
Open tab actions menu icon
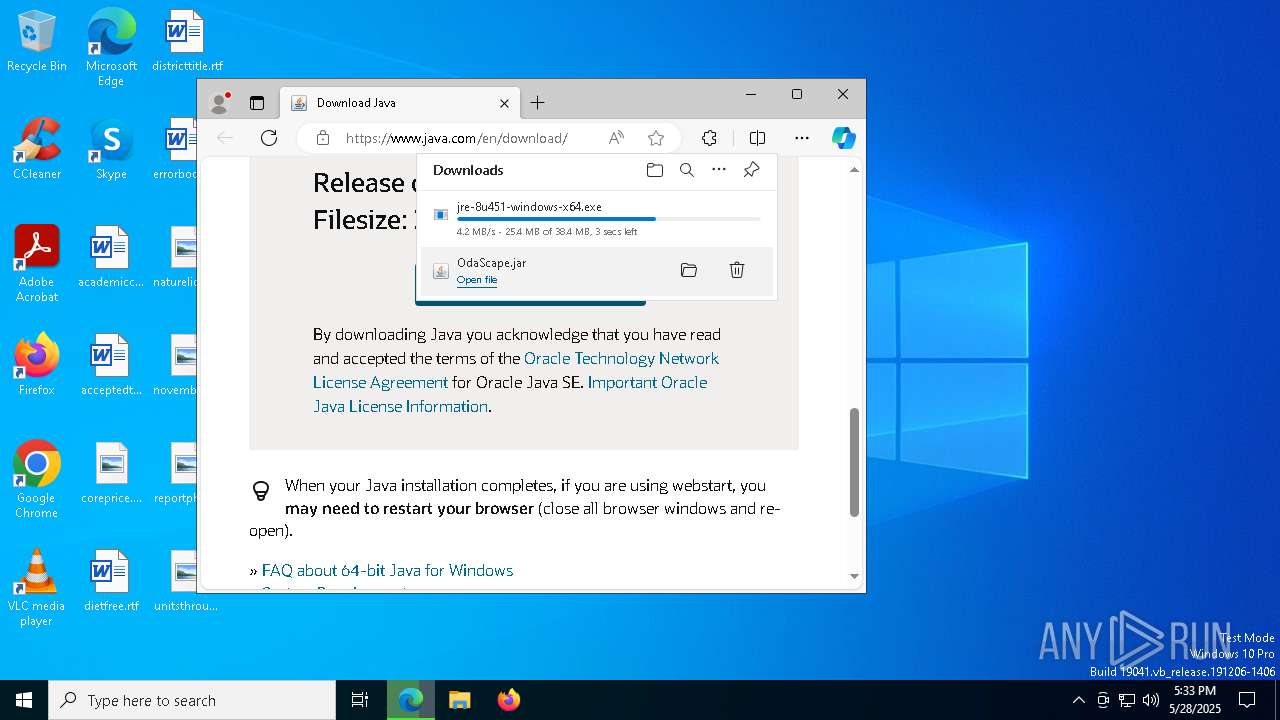point(257,103)
